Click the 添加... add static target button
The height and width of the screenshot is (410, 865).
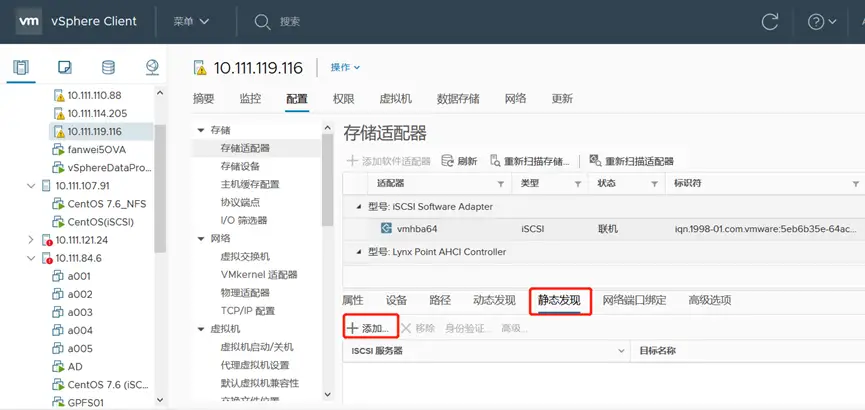click(371, 328)
